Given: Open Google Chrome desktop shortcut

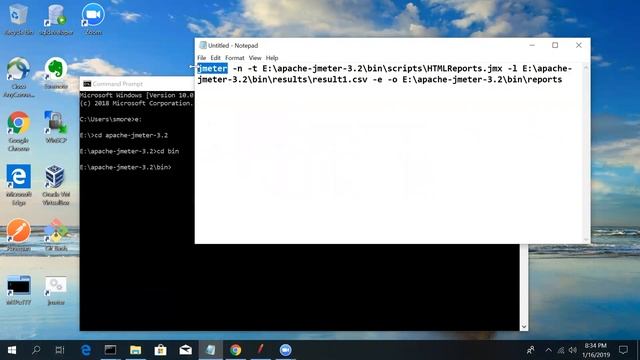Looking at the screenshot, I should (18, 131).
